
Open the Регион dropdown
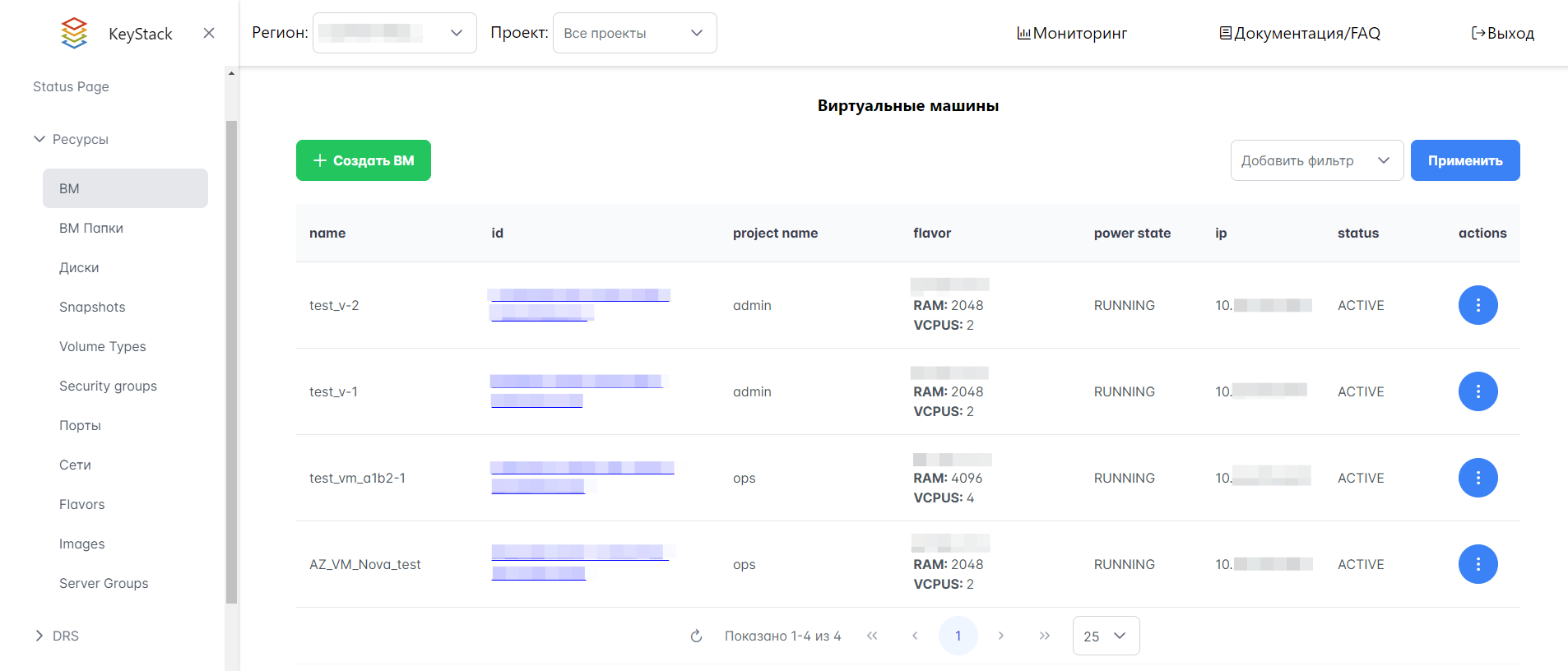(394, 33)
